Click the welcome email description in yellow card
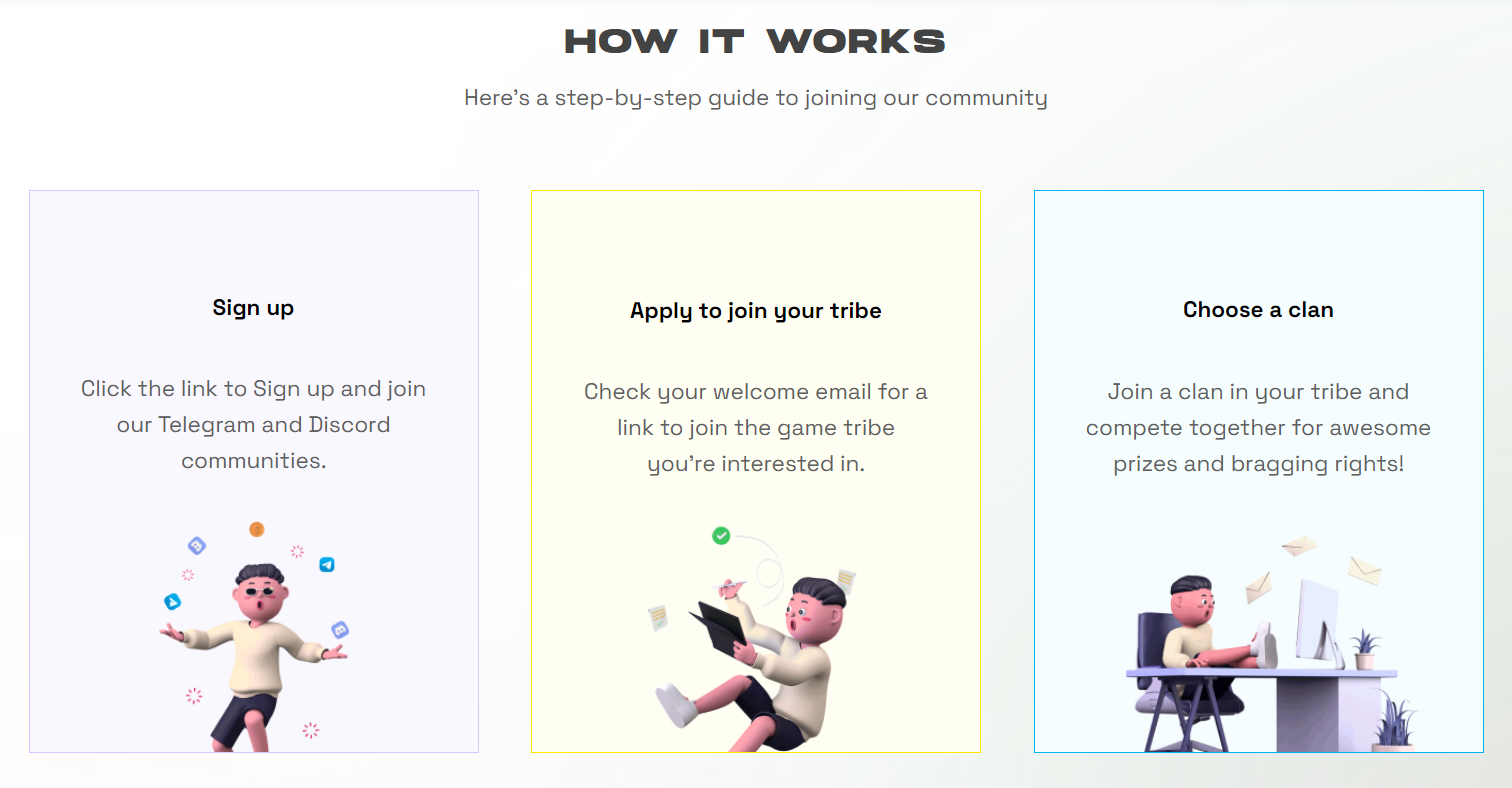This screenshot has height=788, width=1512. [756, 428]
